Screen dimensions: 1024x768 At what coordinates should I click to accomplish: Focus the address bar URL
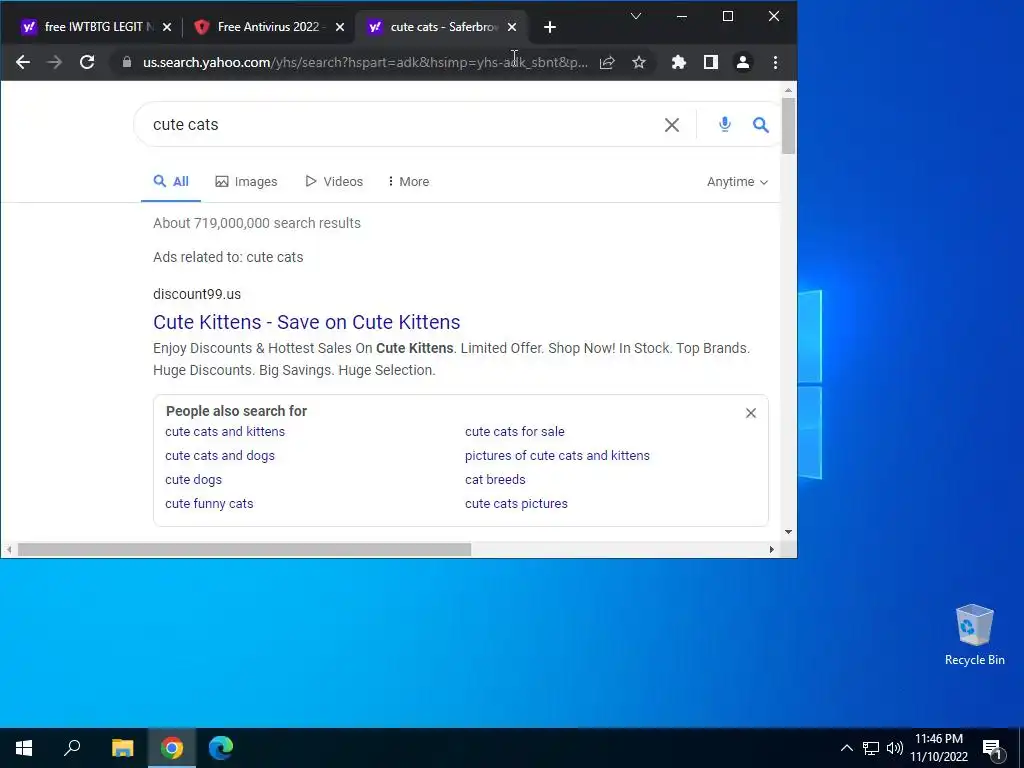(x=365, y=62)
